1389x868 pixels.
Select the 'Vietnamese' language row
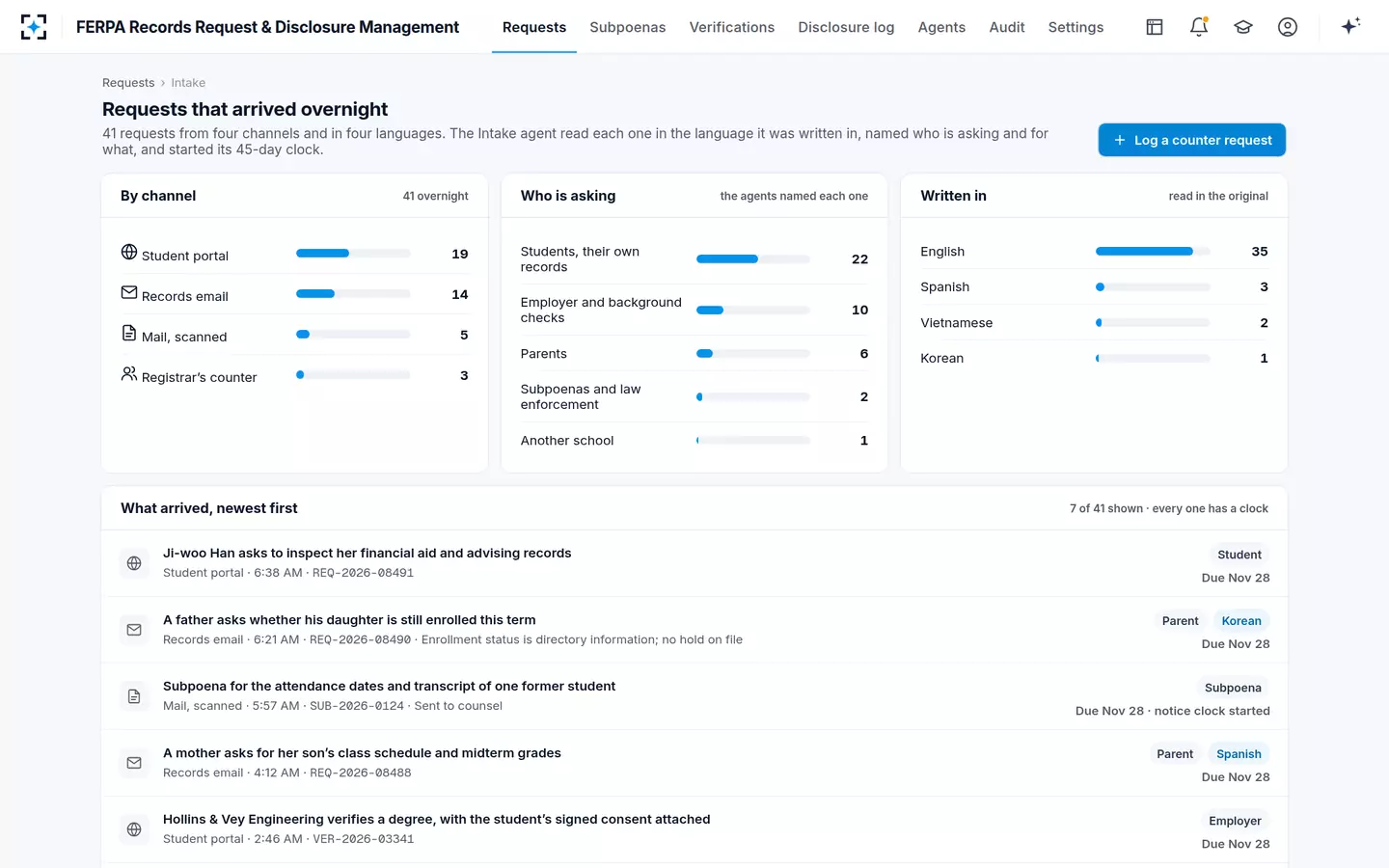(x=1094, y=322)
